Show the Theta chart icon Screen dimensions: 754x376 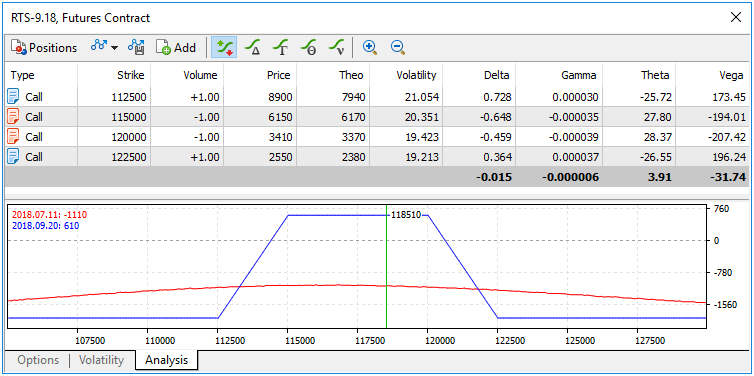pyautogui.click(x=308, y=47)
